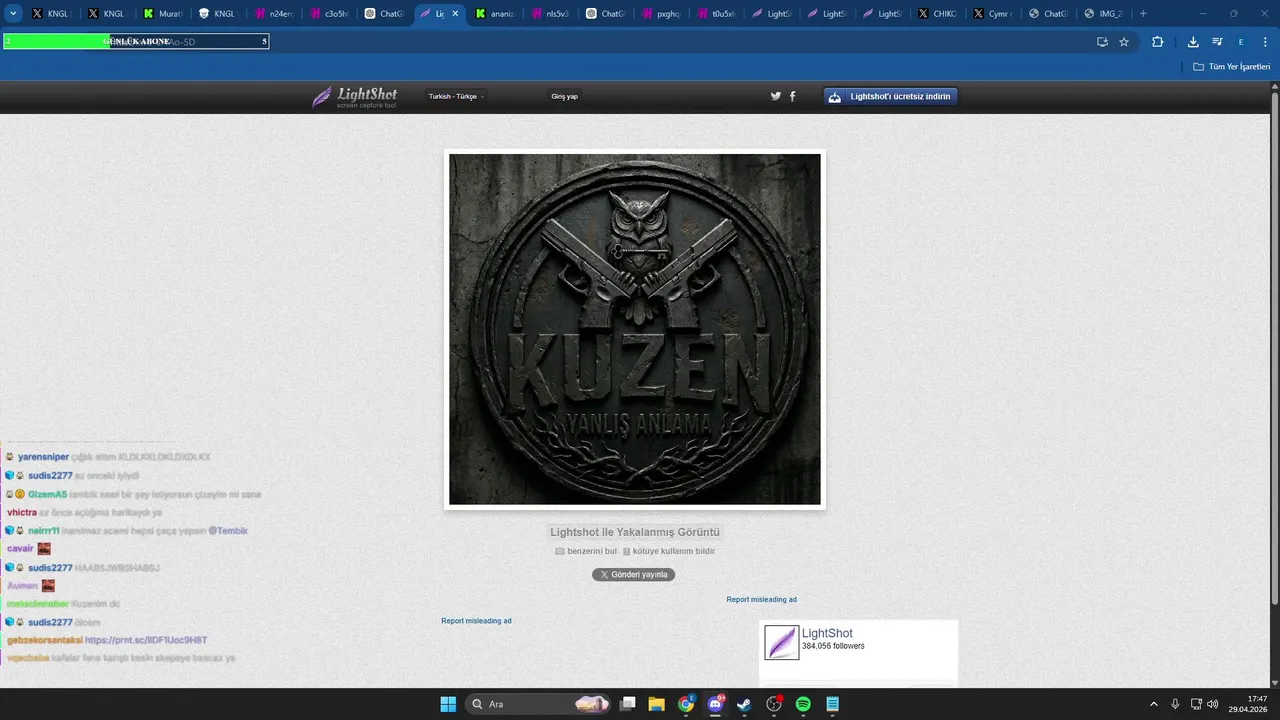Screen dimensions: 1280x720
Task: Switch to the ananiz Kick tab
Action: 493,14
